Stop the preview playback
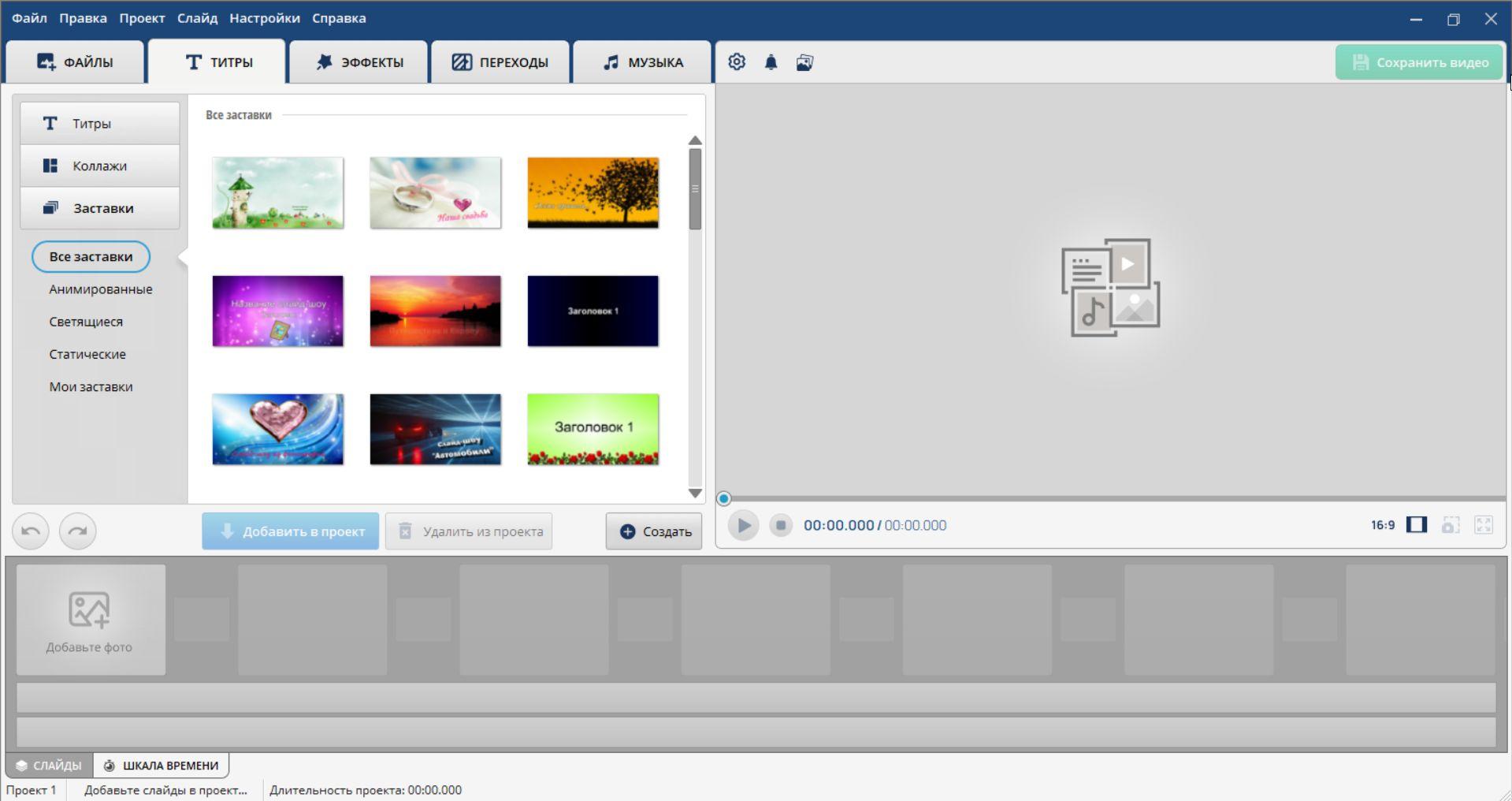 coord(781,525)
